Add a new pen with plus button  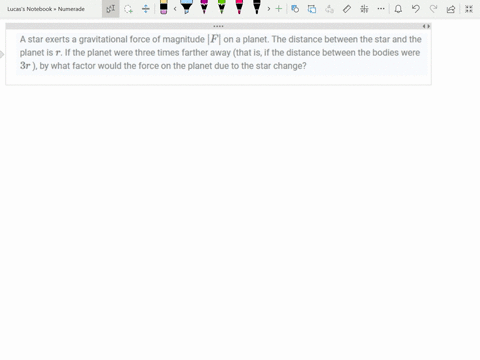[279, 9]
